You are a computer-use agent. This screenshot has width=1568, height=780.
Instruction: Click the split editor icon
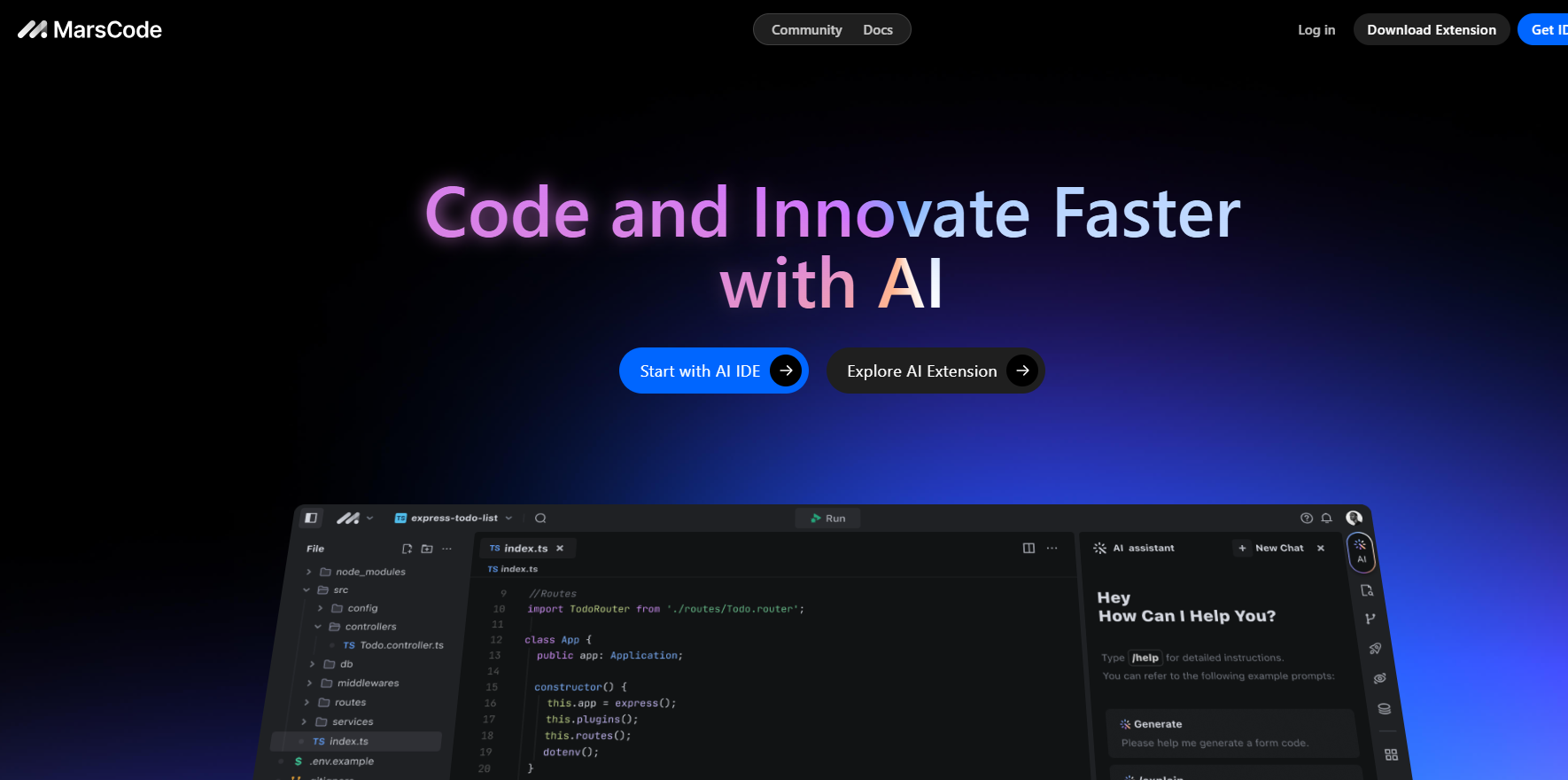1029,548
